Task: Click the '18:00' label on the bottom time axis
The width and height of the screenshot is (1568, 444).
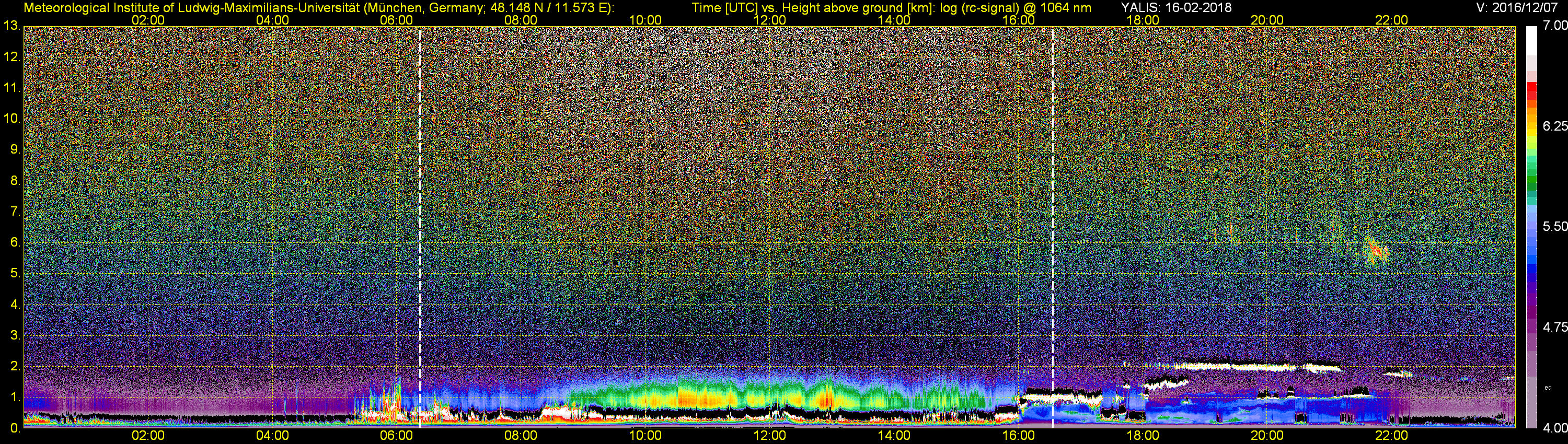Action: click(1143, 436)
